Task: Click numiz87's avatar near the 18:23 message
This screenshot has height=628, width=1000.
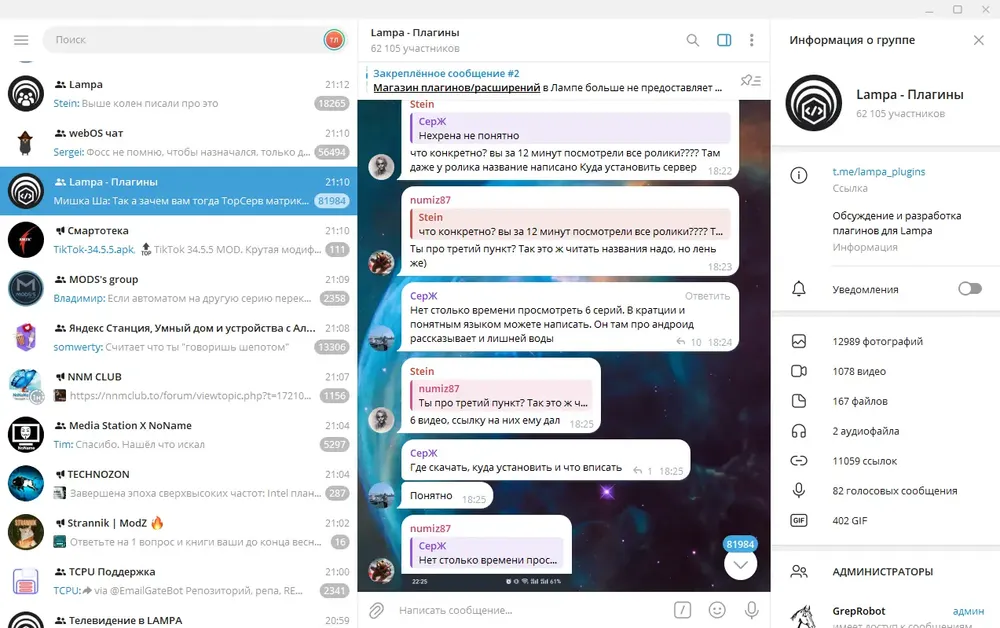Action: click(381, 263)
